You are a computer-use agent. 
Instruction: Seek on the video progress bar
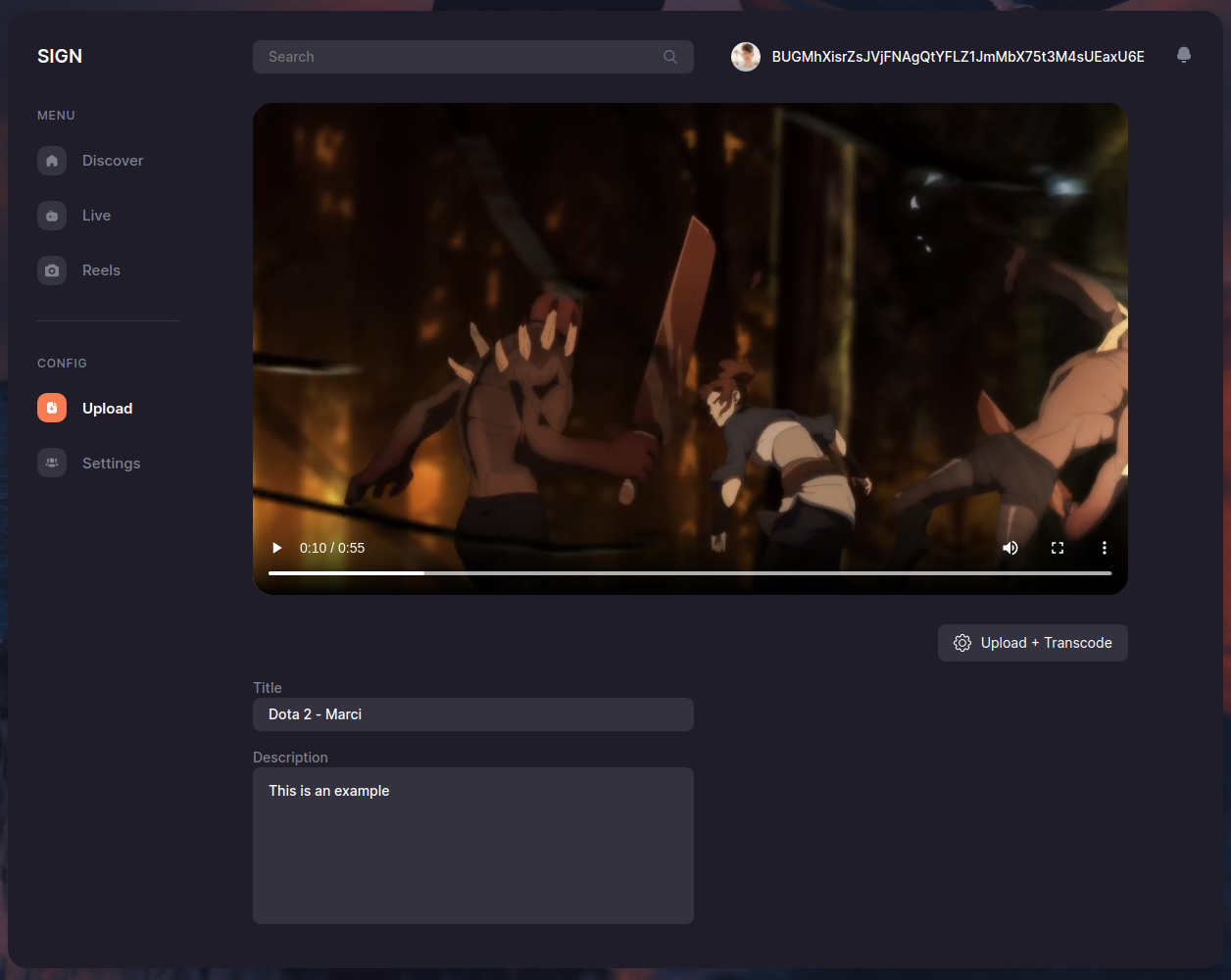tap(690, 572)
